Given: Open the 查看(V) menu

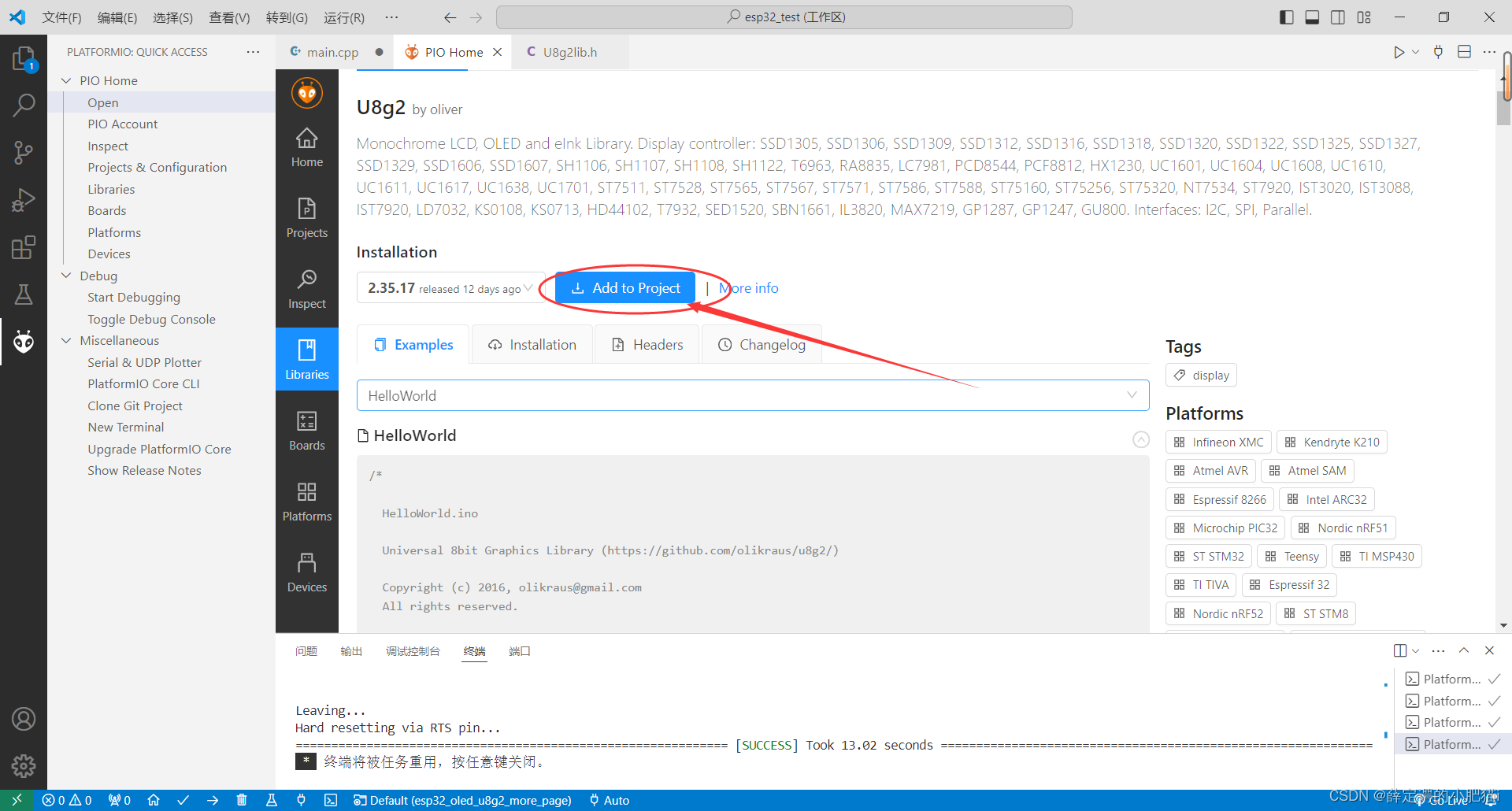Looking at the screenshot, I should [x=229, y=17].
